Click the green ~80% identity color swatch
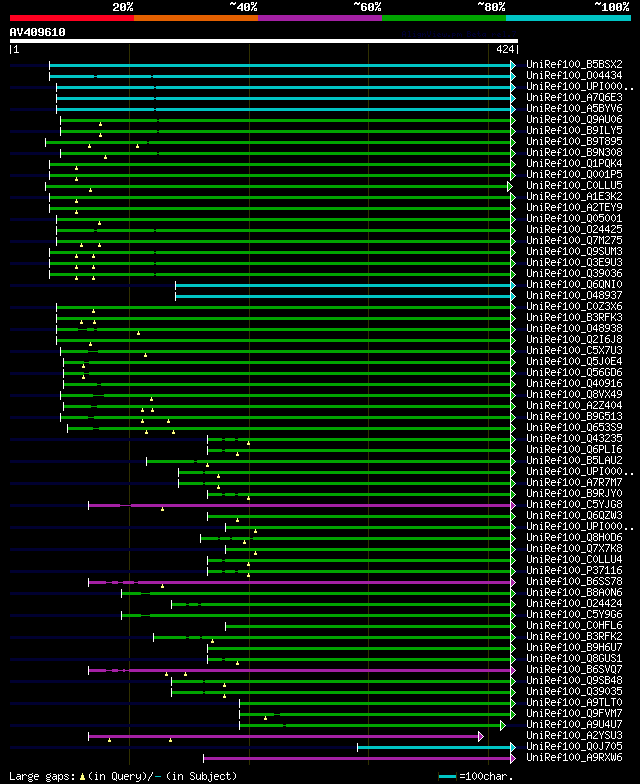 click(x=444, y=18)
